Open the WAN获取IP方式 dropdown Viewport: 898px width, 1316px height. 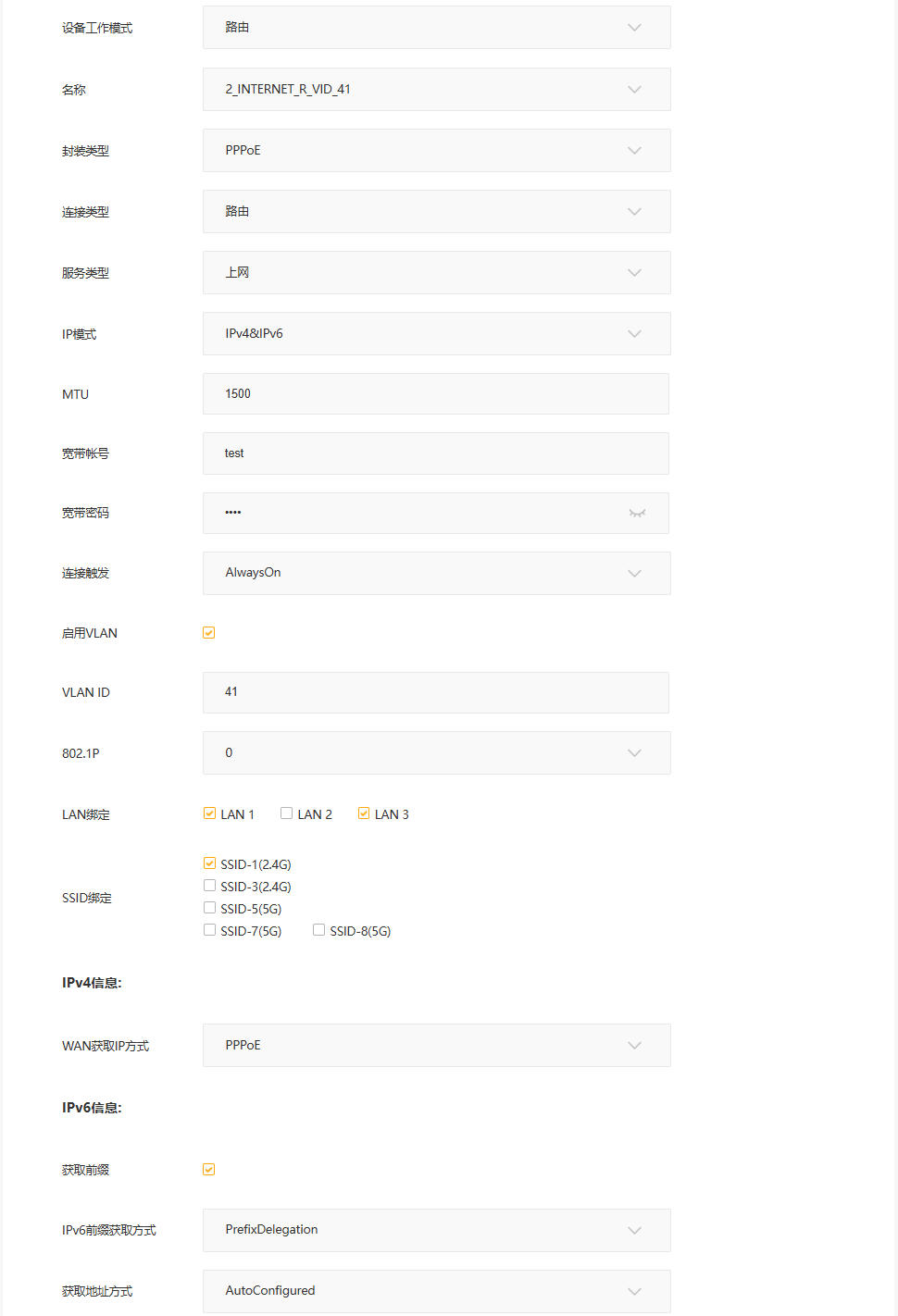437,1045
